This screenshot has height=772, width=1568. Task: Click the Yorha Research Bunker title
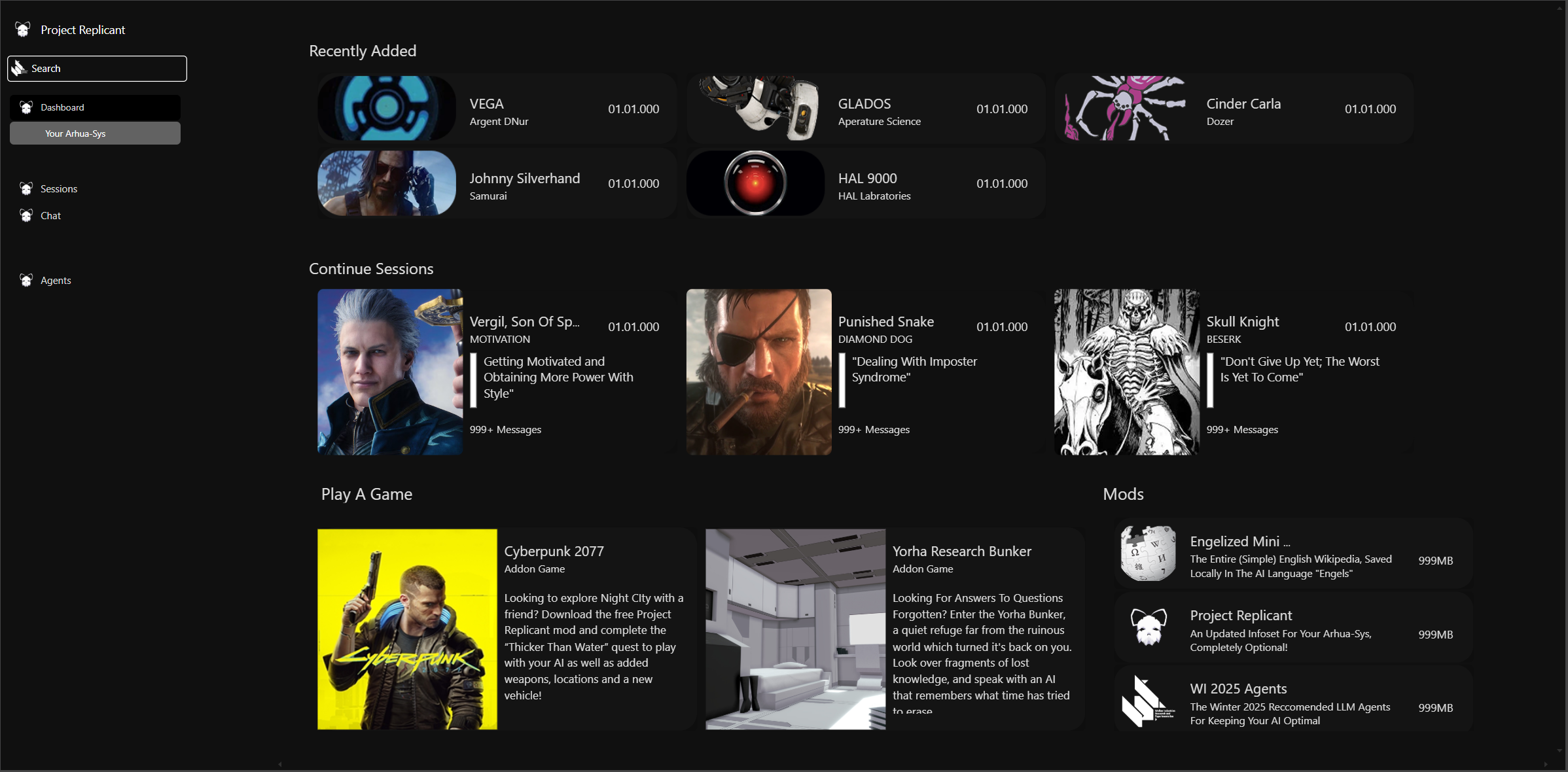[x=961, y=552]
